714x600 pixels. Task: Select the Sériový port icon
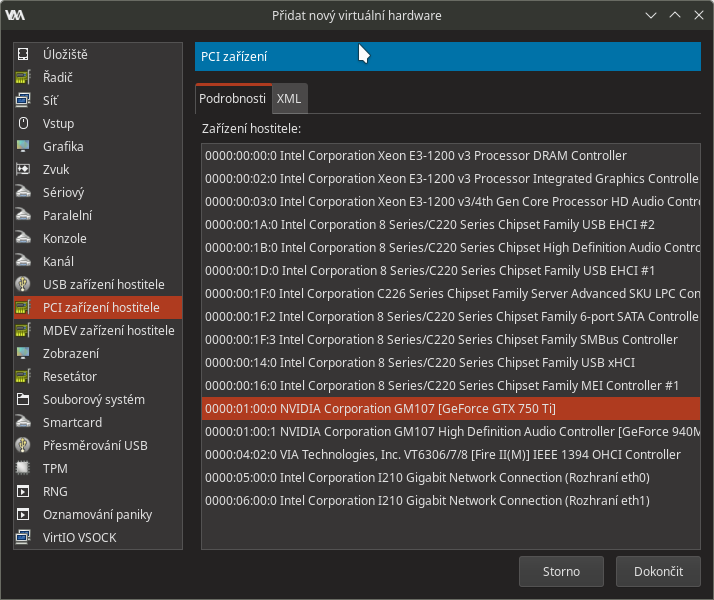tap(23, 193)
